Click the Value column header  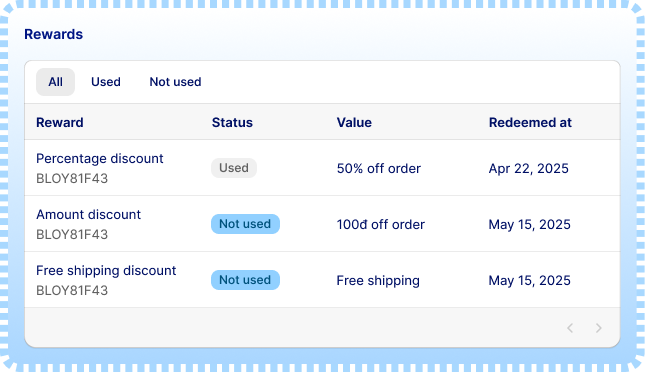tap(354, 123)
